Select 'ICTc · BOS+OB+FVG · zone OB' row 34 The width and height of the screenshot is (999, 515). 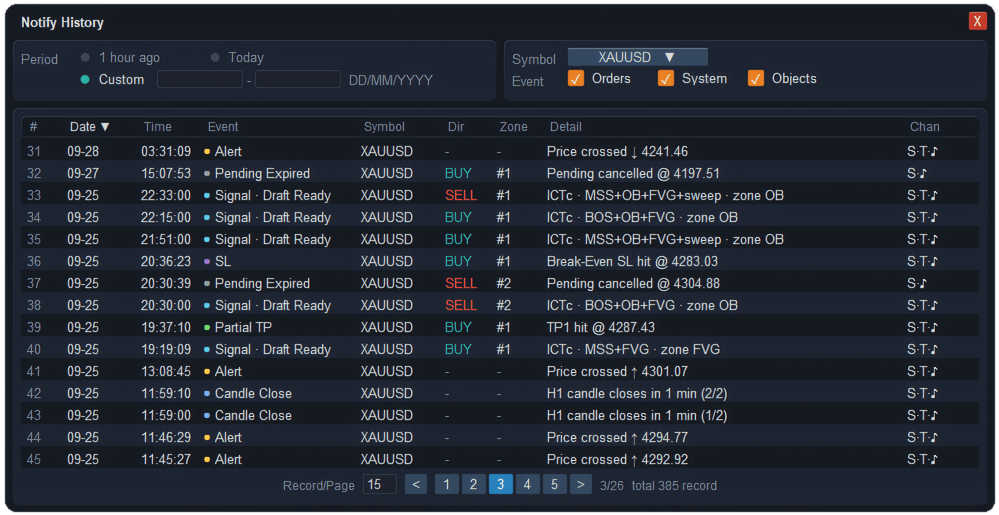[x=642, y=217]
